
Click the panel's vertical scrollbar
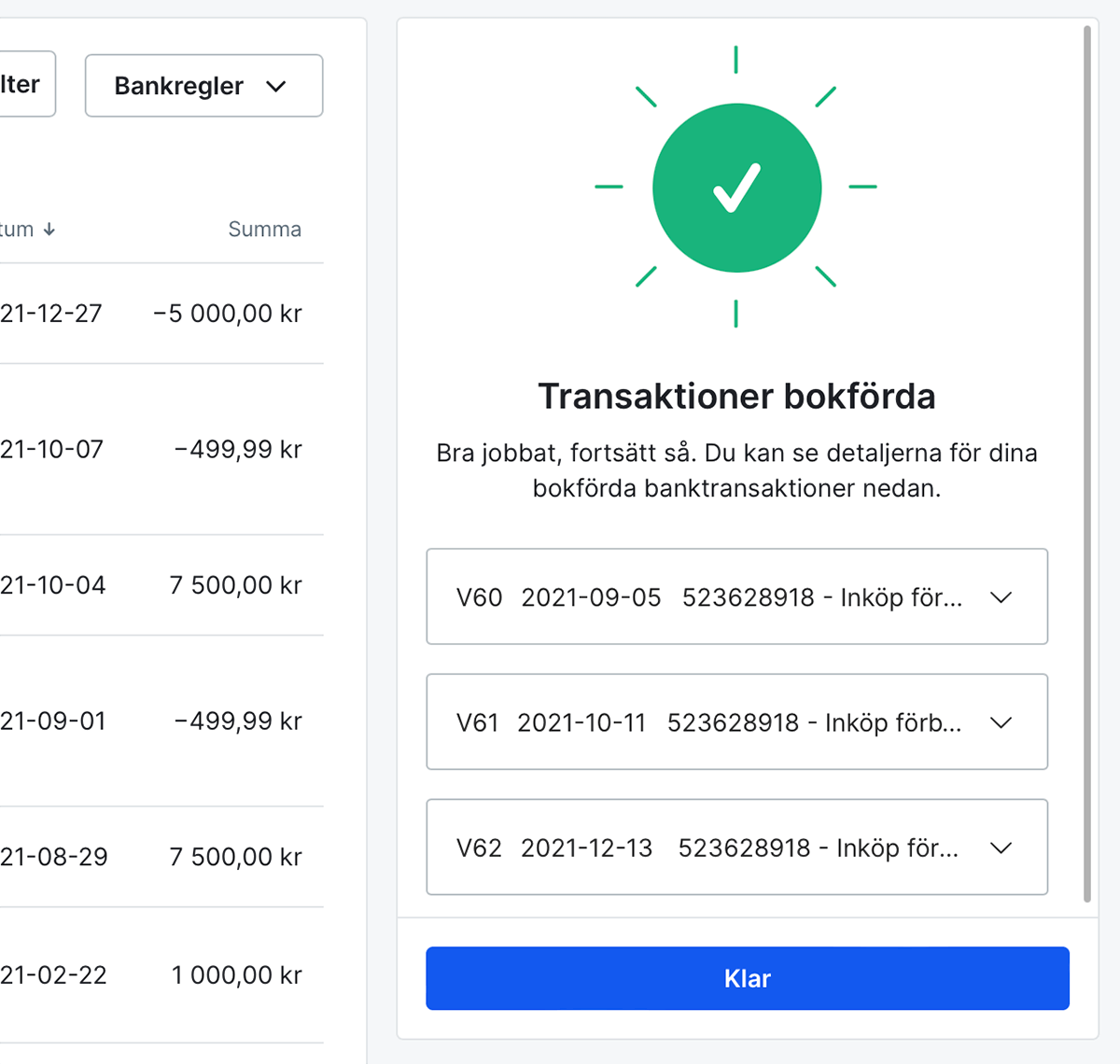1086,467
